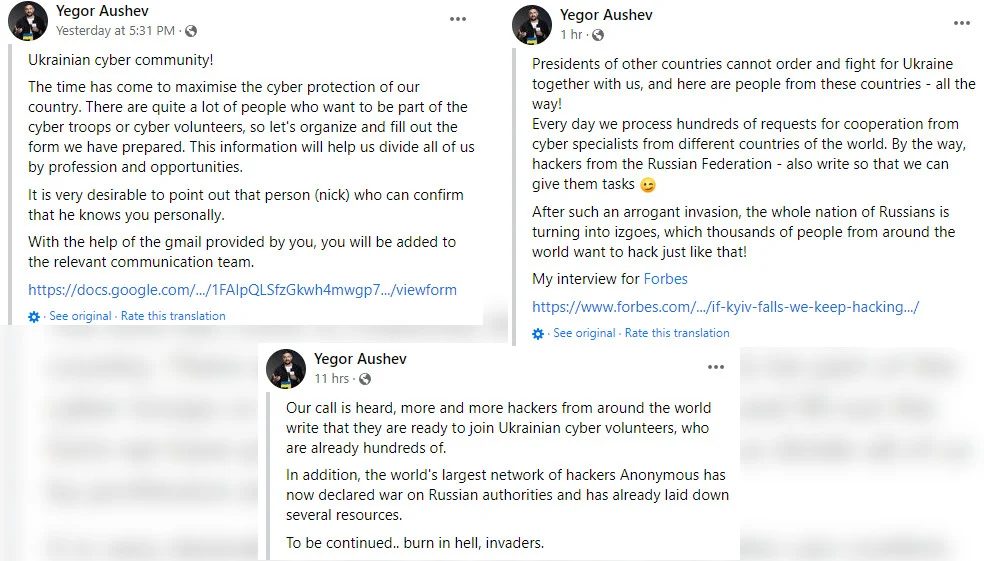Click the public globe icon next to "1 hr"
The height and width of the screenshot is (561, 984).
[598, 35]
